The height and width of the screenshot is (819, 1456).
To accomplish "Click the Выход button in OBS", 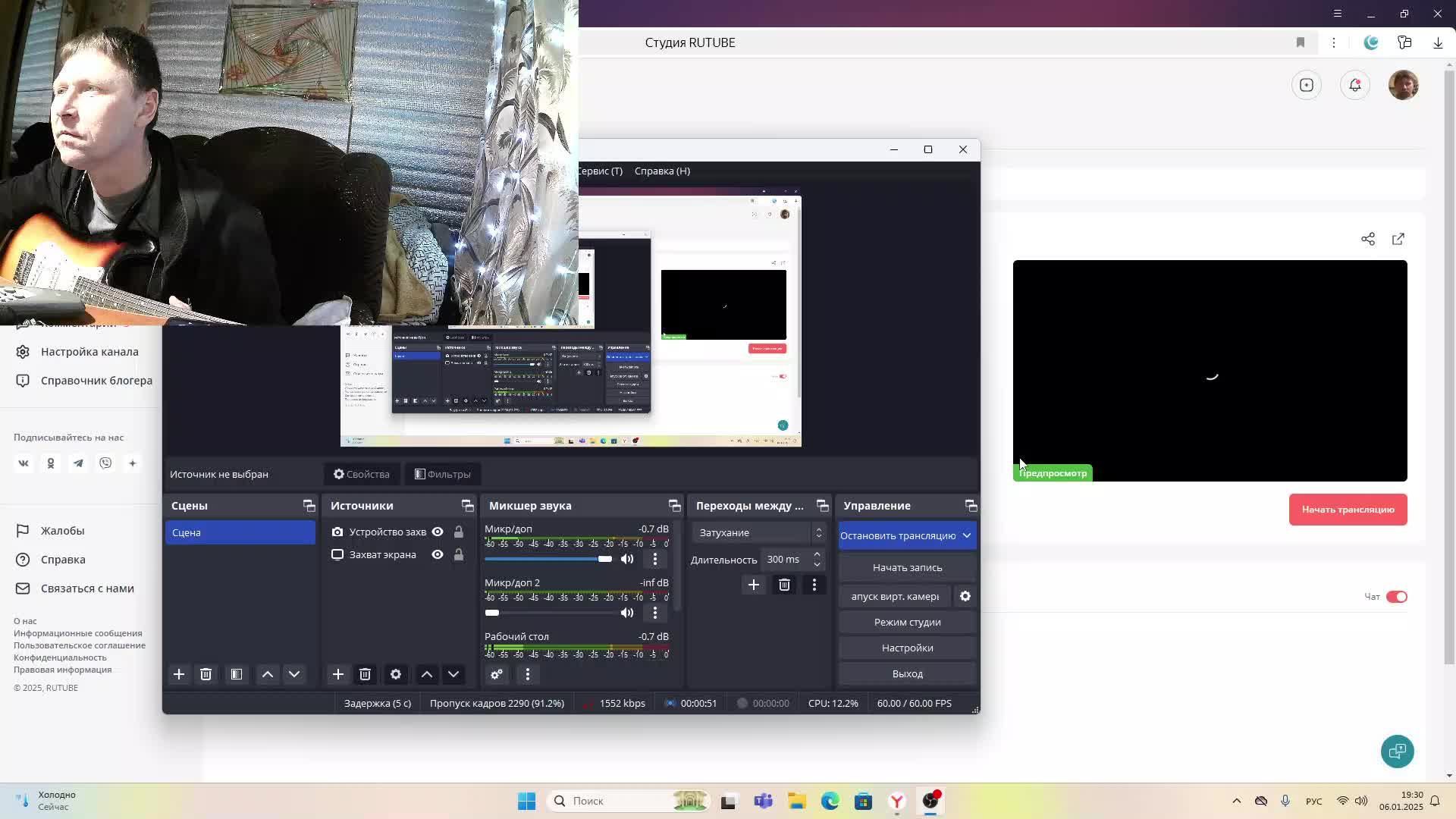I will point(907,673).
